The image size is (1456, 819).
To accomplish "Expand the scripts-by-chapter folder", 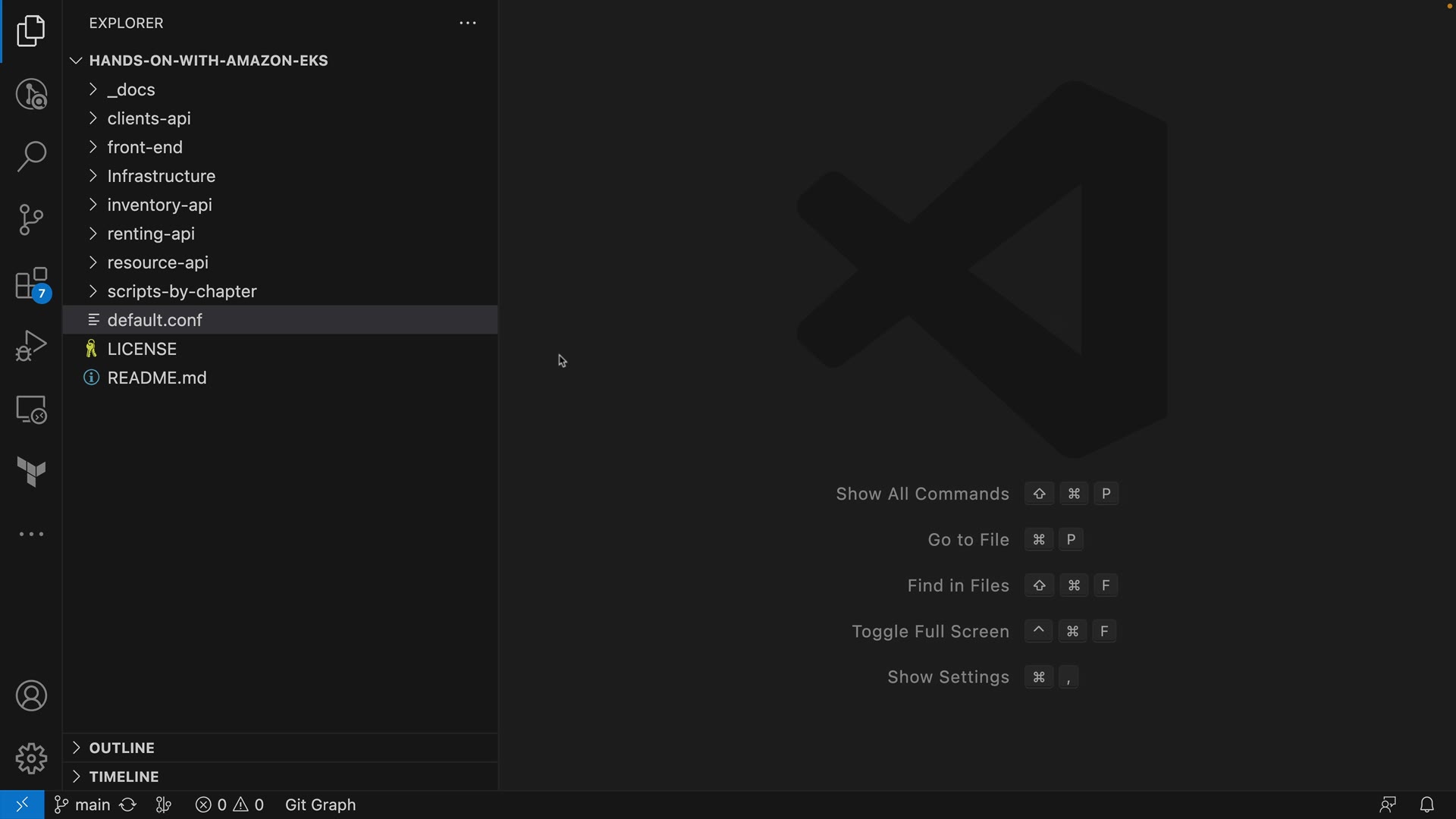I will click(x=182, y=291).
